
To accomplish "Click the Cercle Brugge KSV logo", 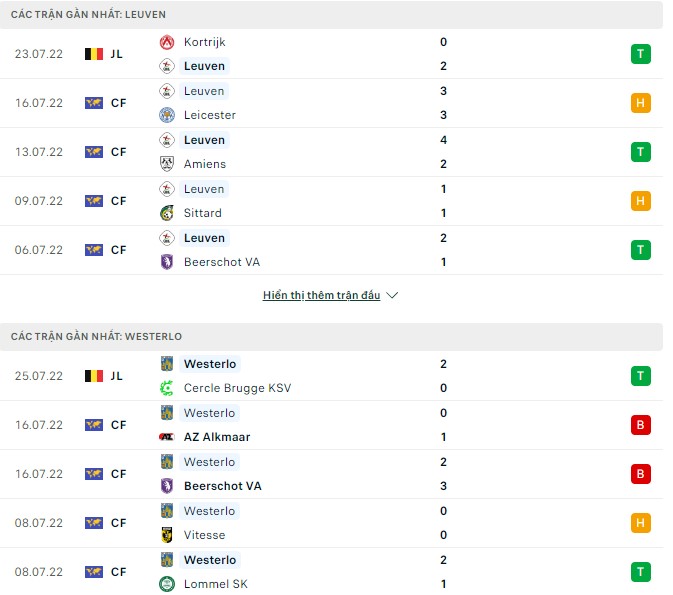I will tap(167, 388).
